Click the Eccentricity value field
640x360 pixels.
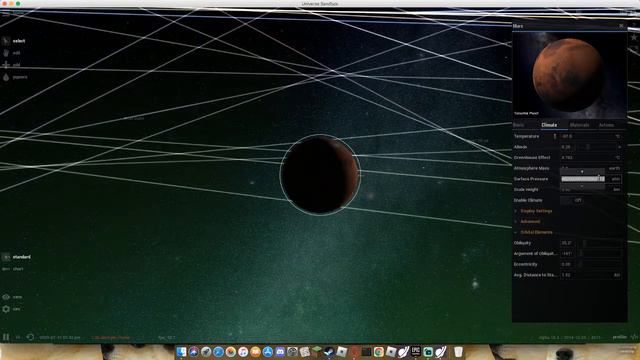click(x=567, y=264)
